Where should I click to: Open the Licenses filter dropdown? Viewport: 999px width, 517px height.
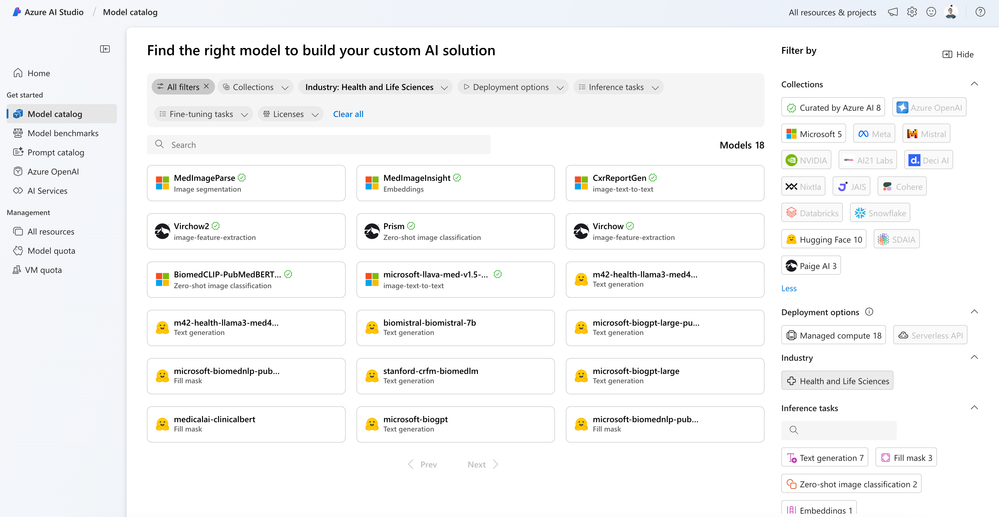[291, 114]
